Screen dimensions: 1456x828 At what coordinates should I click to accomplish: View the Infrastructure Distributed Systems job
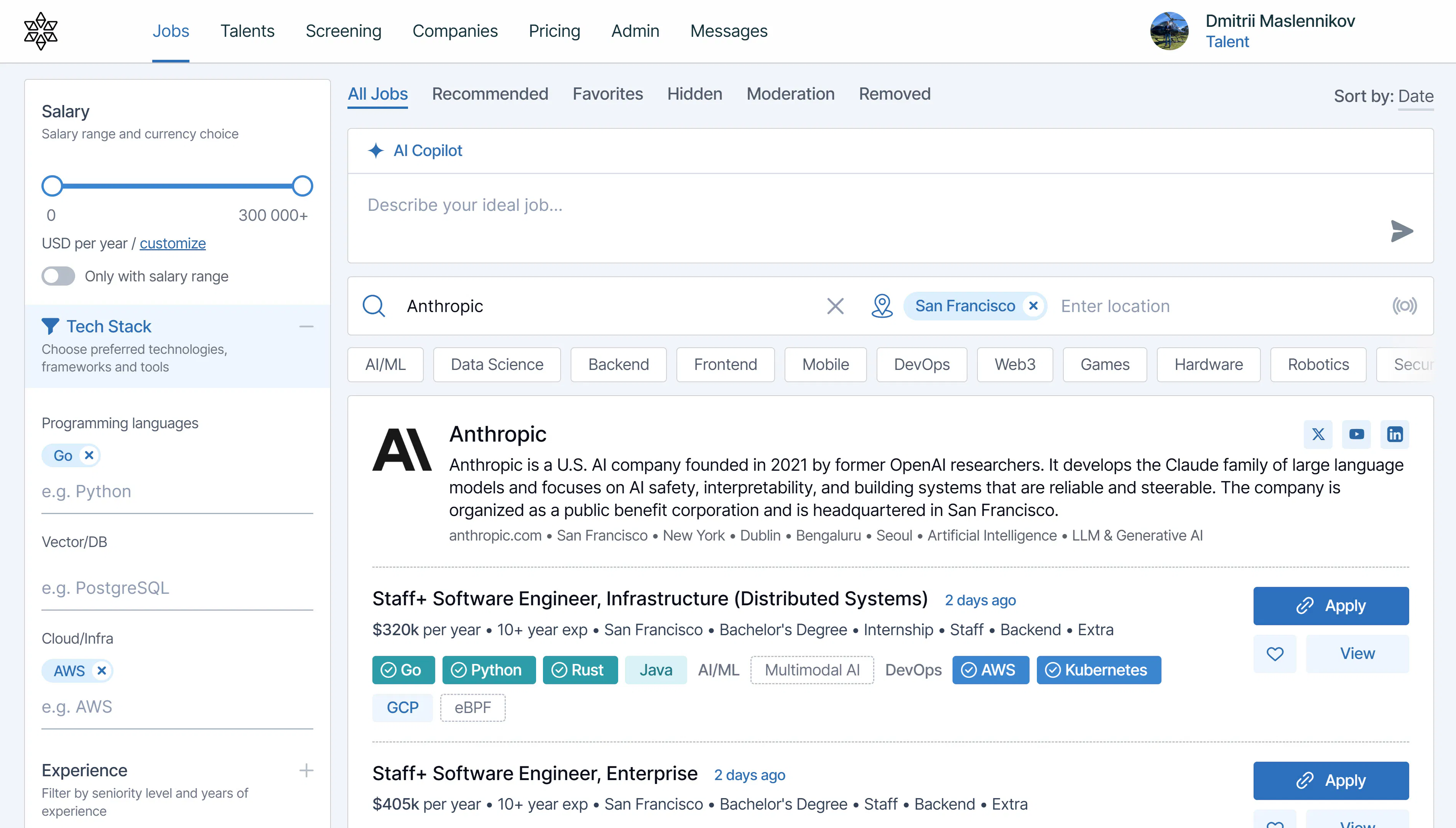point(1357,654)
